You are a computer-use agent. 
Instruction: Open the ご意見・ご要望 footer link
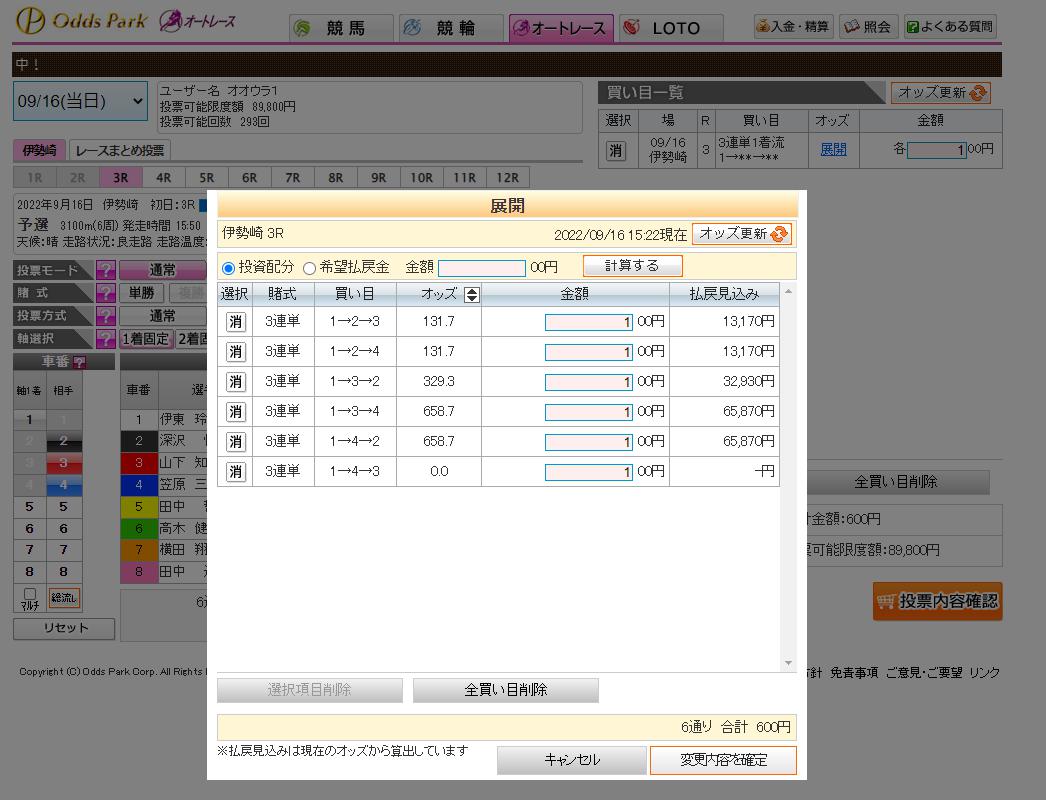tap(923, 673)
